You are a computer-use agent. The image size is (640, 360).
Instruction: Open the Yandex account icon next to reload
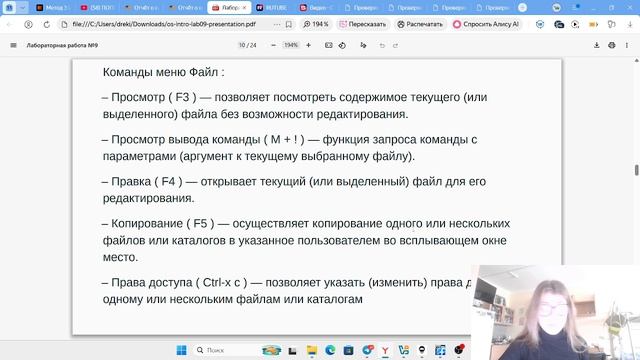[x=28, y=24]
